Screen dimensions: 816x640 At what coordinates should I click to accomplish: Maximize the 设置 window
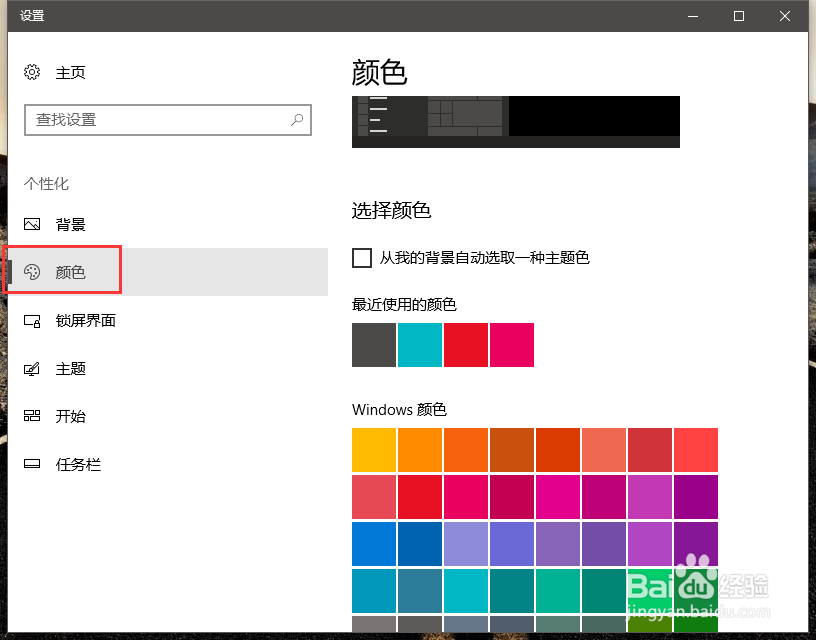point(738,16)
